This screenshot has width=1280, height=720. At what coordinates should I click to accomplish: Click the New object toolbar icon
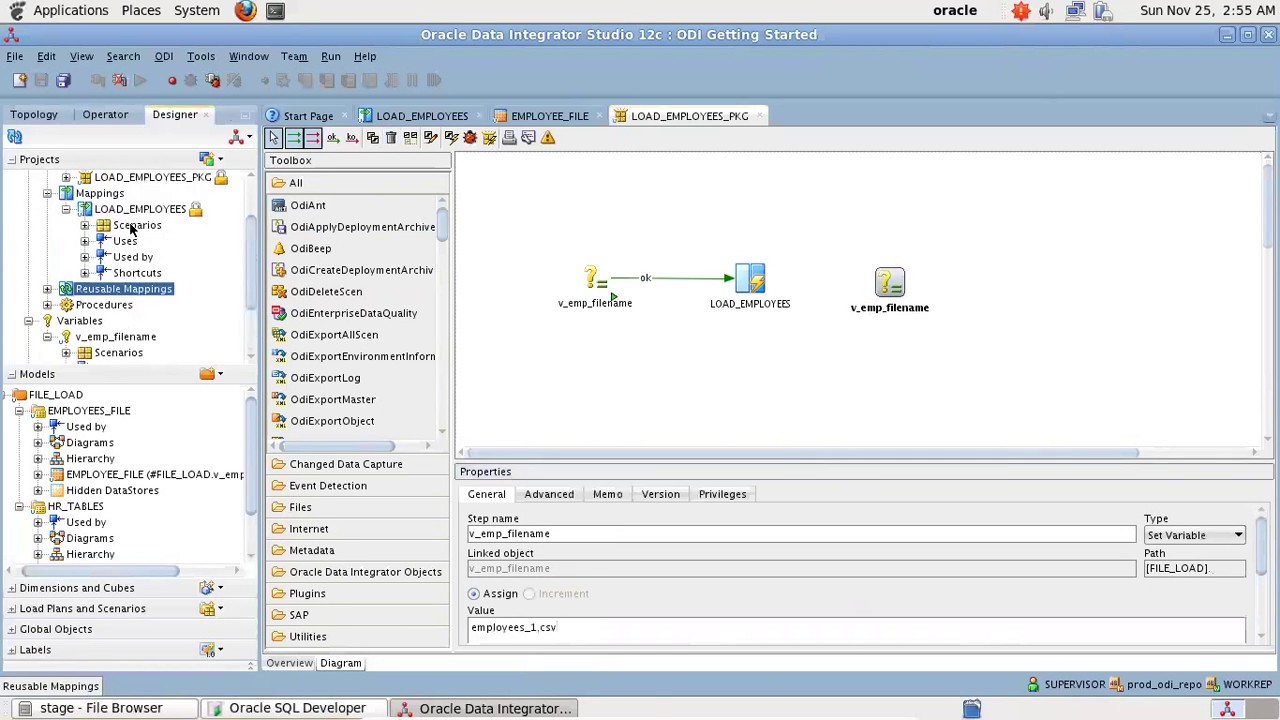[19, 80]
